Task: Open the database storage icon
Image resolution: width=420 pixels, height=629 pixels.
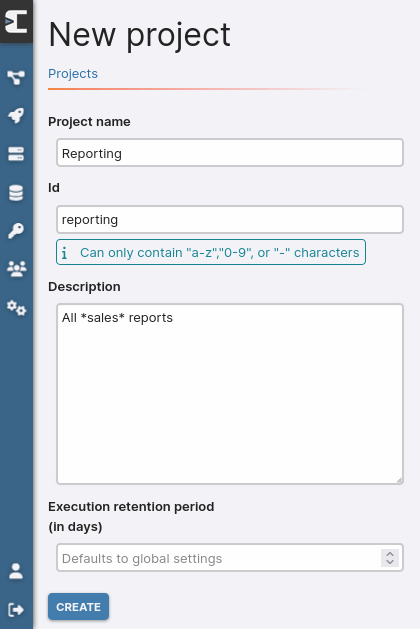Action: tap(16, 193)
